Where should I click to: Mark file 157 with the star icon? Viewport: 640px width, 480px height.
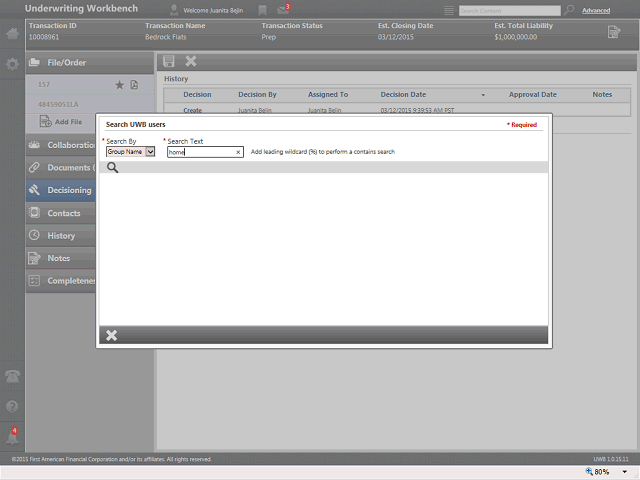[x=119, y=85]
